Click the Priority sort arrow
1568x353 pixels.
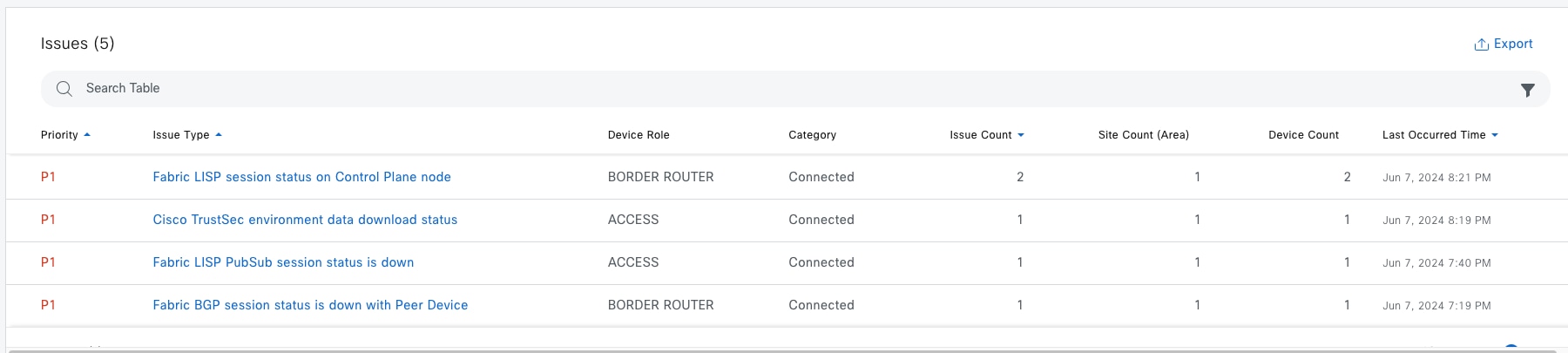(x=87, y=135)
